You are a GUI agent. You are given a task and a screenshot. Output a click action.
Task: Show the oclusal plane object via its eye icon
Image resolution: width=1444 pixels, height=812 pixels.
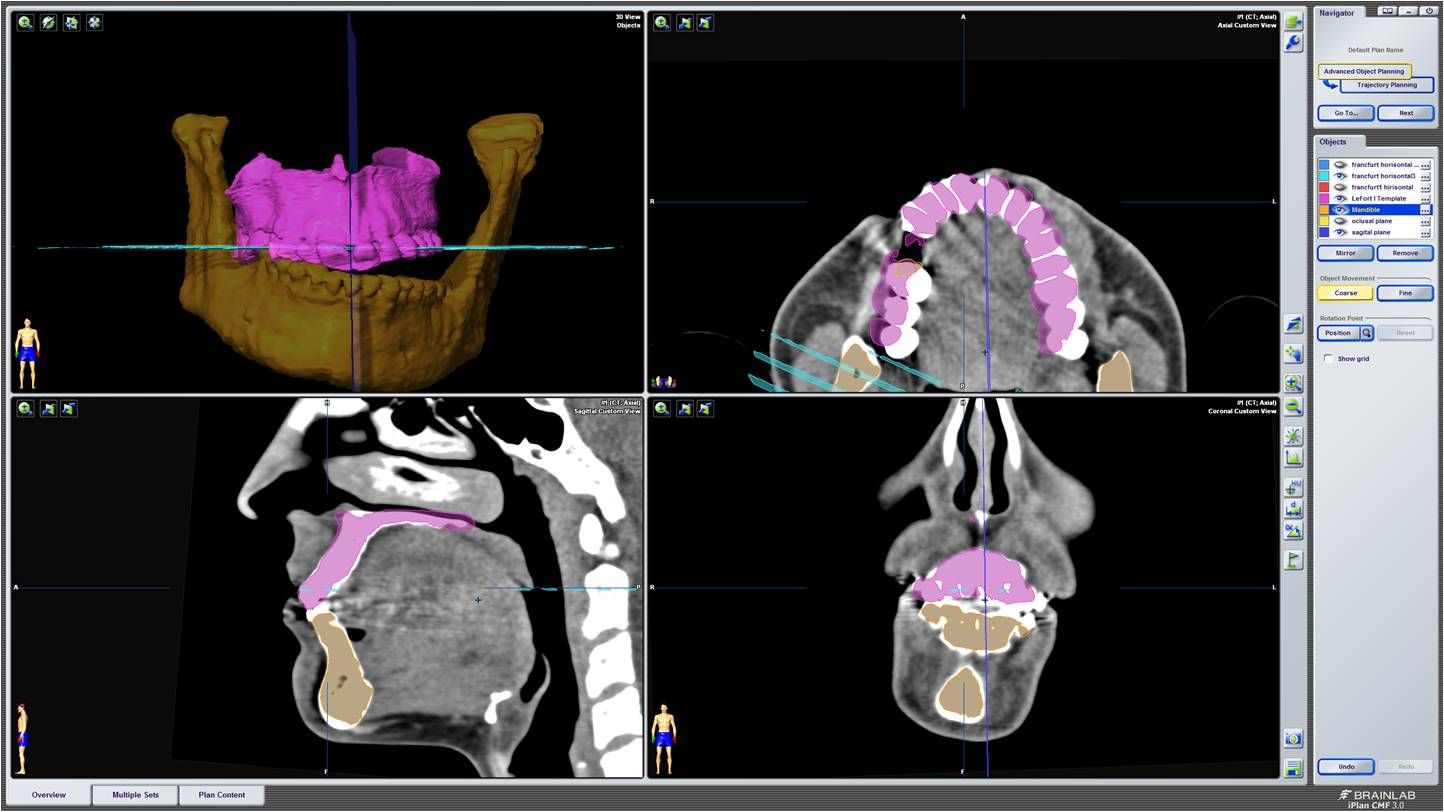point(1340,221)
